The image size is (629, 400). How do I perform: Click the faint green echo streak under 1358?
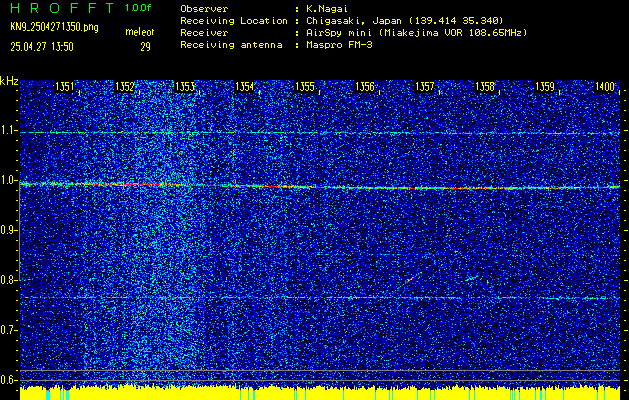472,278
